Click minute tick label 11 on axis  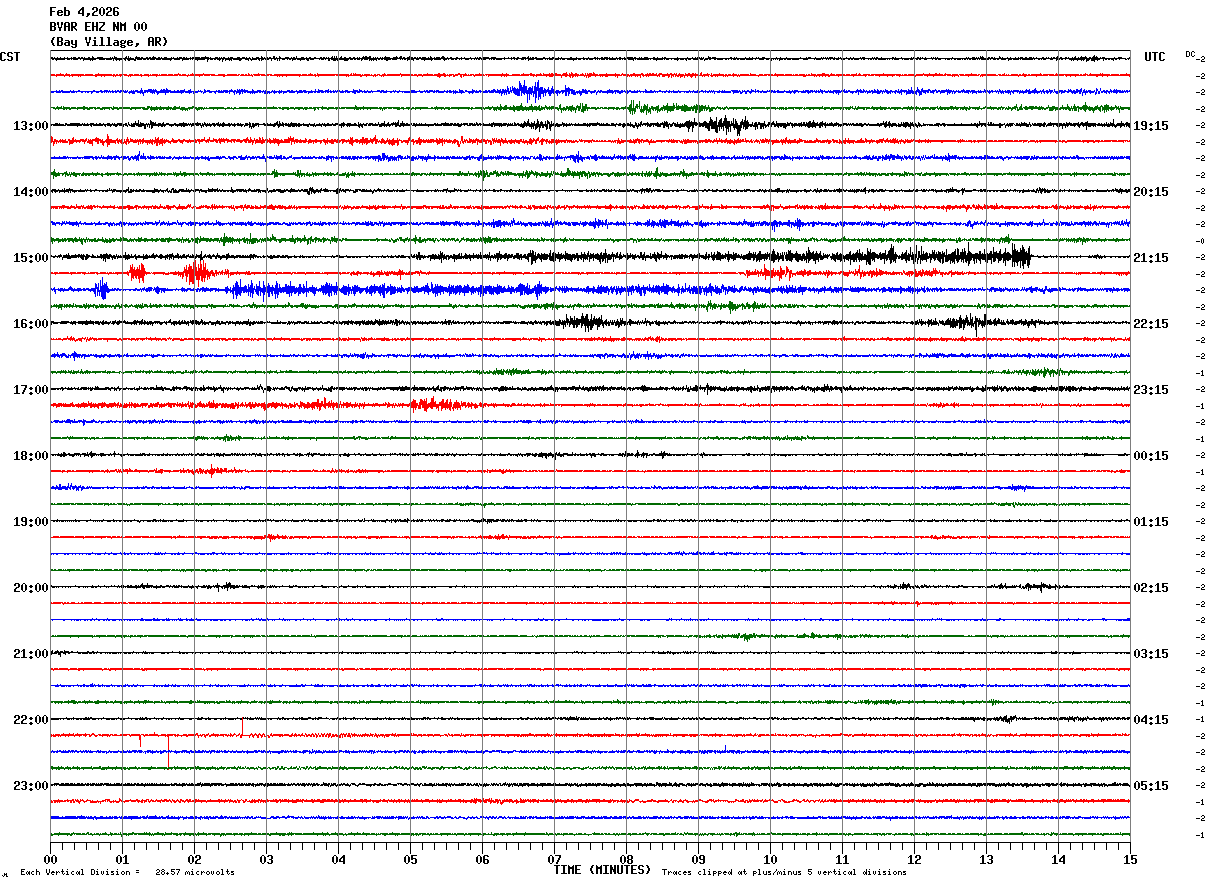point(842,859)
